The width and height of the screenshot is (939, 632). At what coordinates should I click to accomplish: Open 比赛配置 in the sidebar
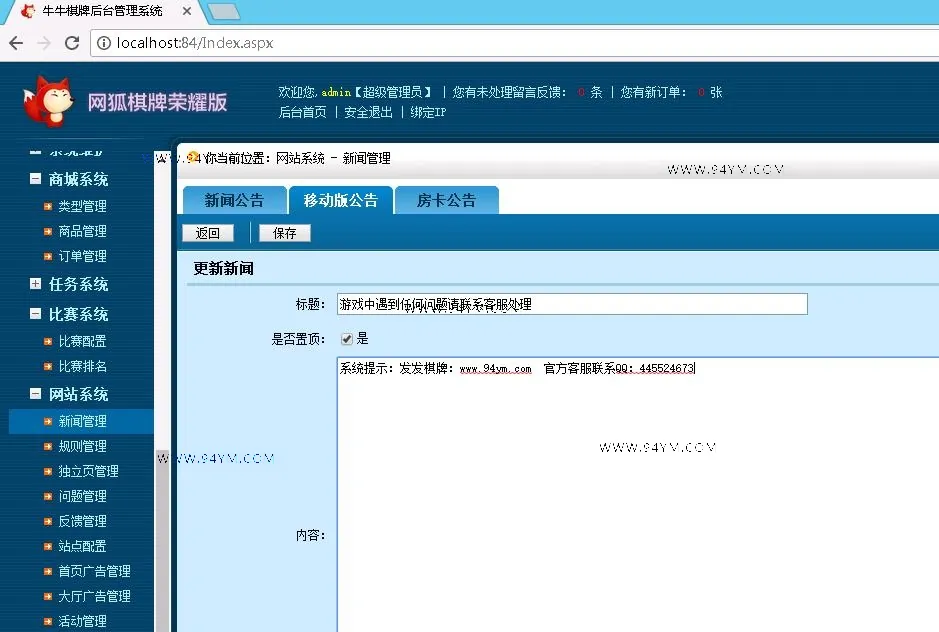[83, 341]
